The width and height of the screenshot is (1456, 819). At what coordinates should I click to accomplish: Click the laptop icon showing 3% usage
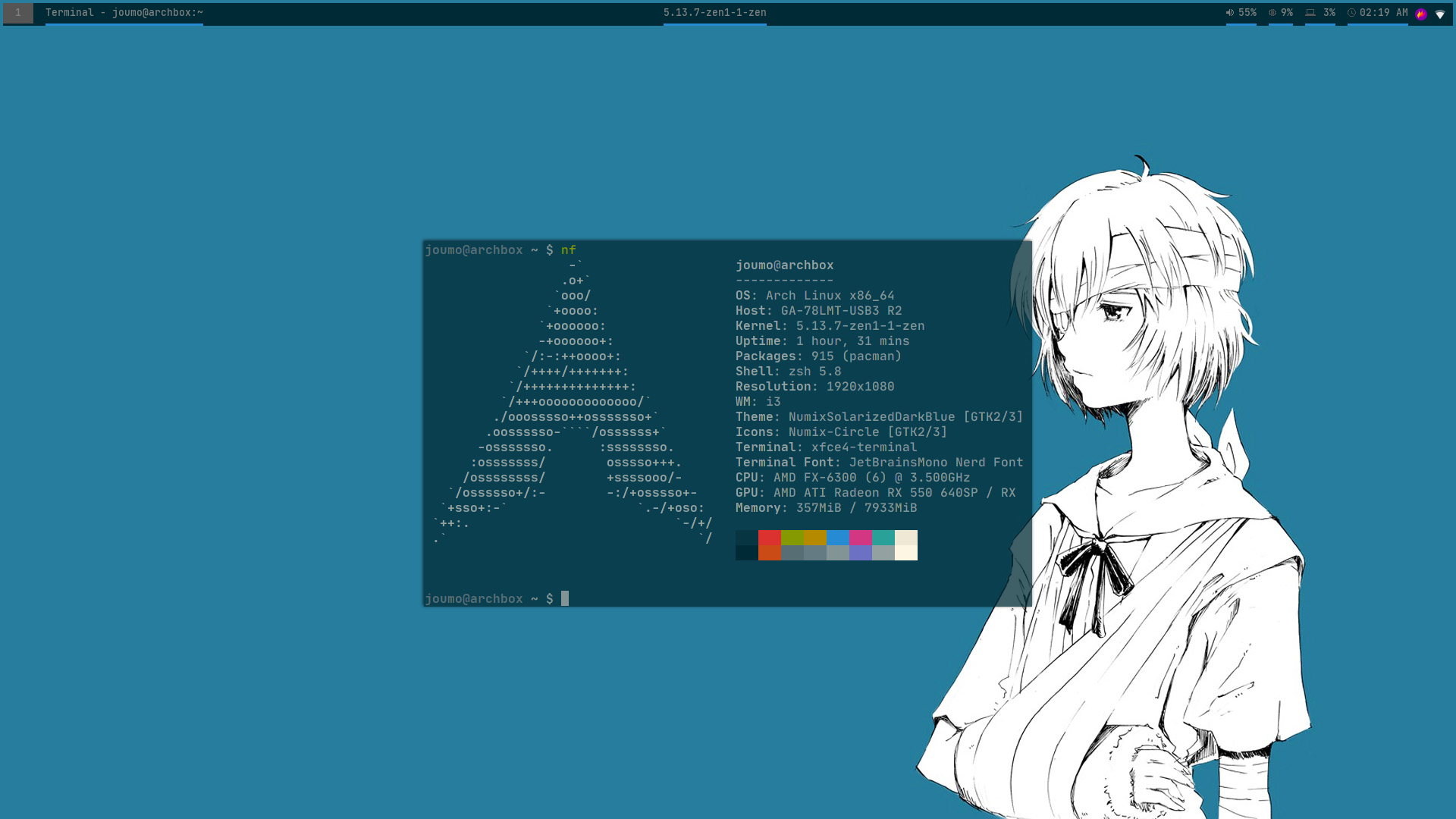(x=1310, y=13)
